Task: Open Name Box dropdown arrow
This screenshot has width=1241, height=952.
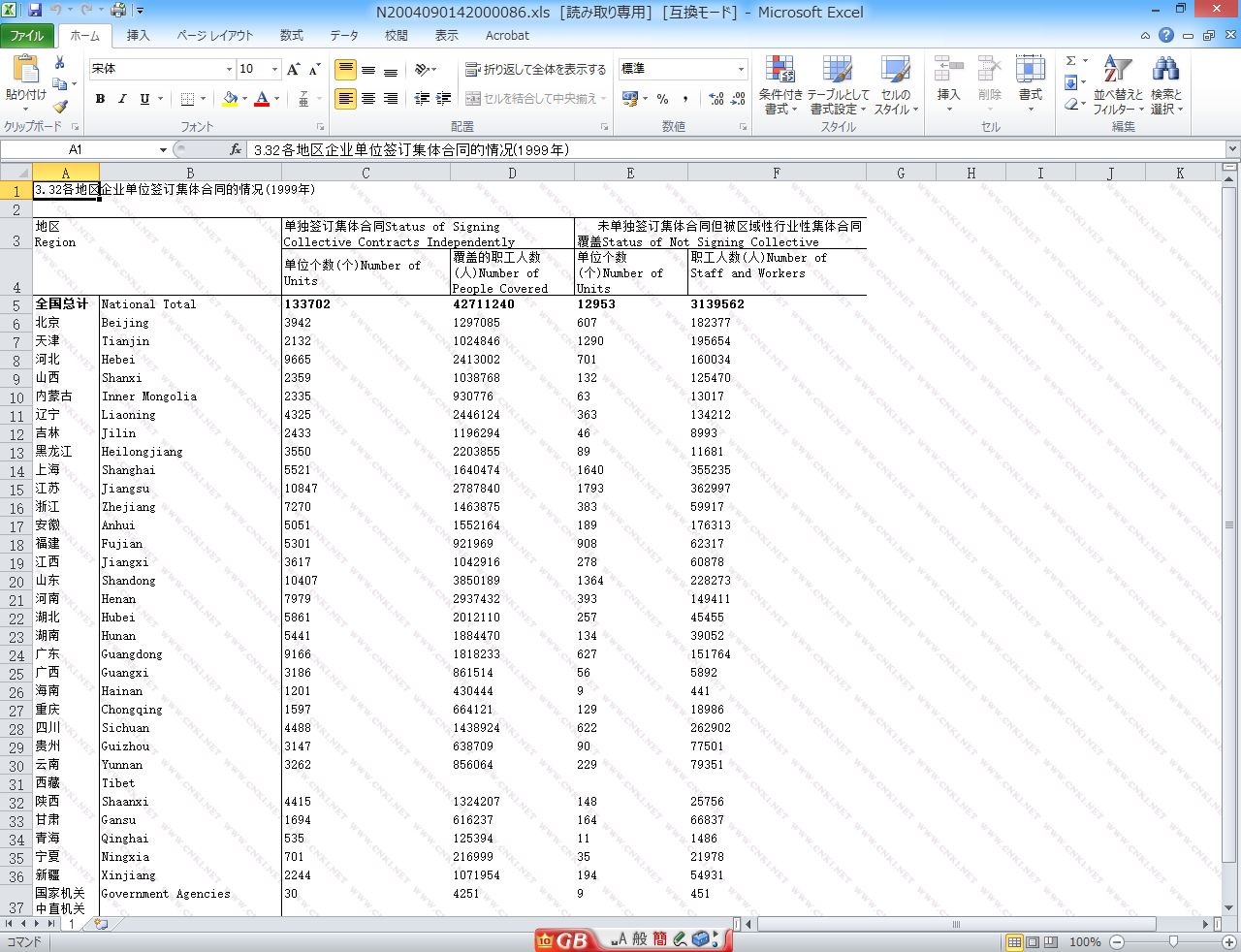Action: (x=163, y=149)
